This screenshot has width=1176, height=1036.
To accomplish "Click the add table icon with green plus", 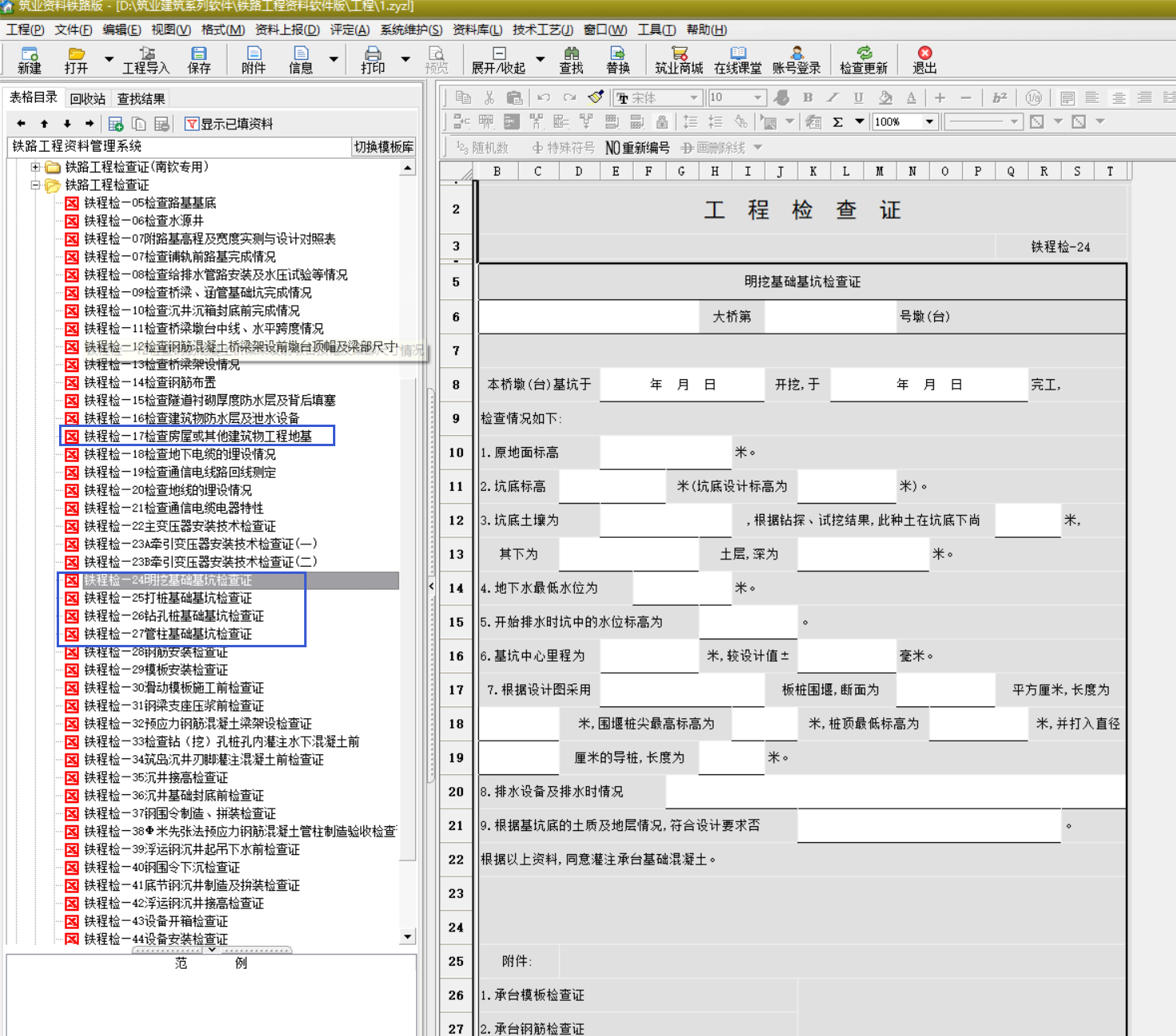I will [x=116, y=124].
